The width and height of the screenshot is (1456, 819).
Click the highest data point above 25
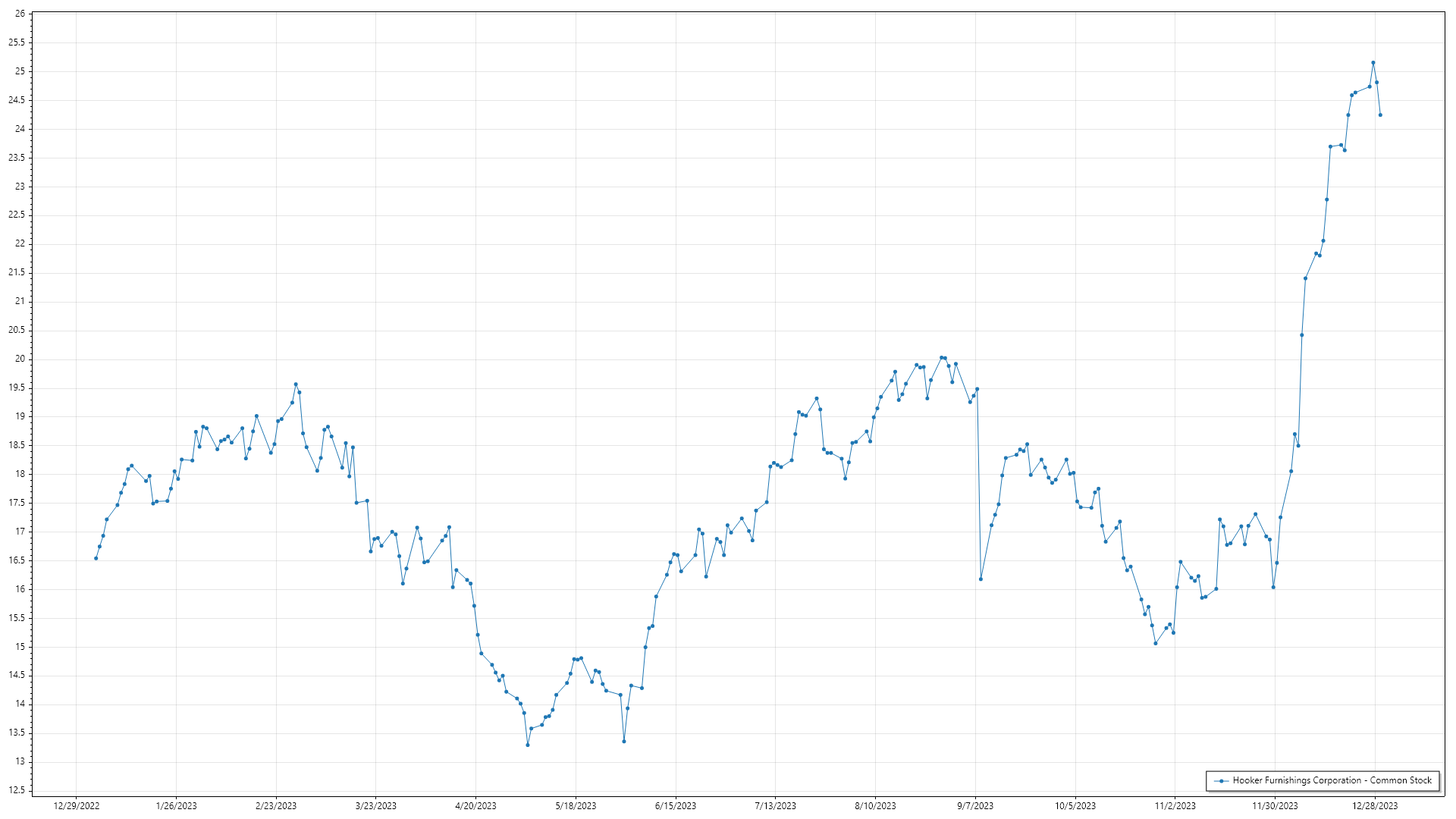click(x=1373, y=63)
